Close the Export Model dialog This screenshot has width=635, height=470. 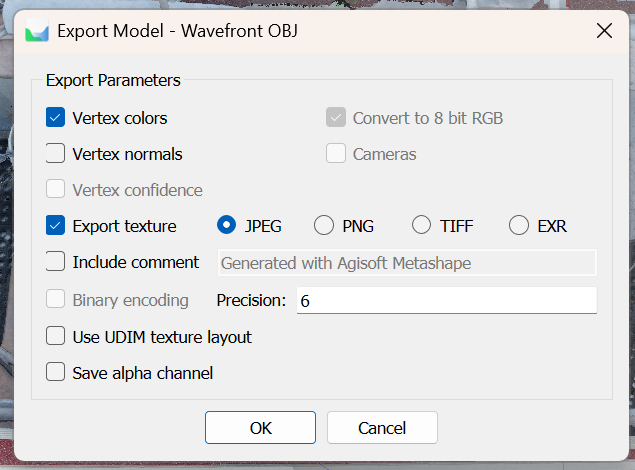(x=604, y=31)
